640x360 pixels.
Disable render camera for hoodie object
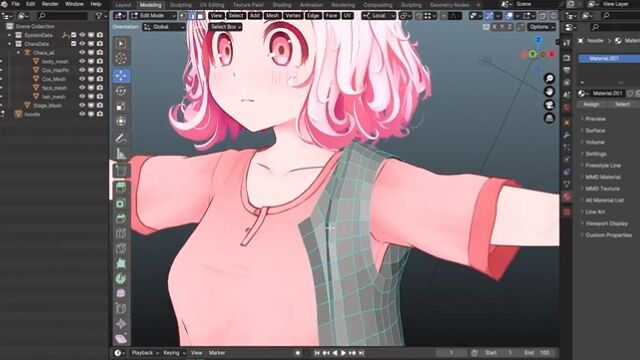point(100,114)
